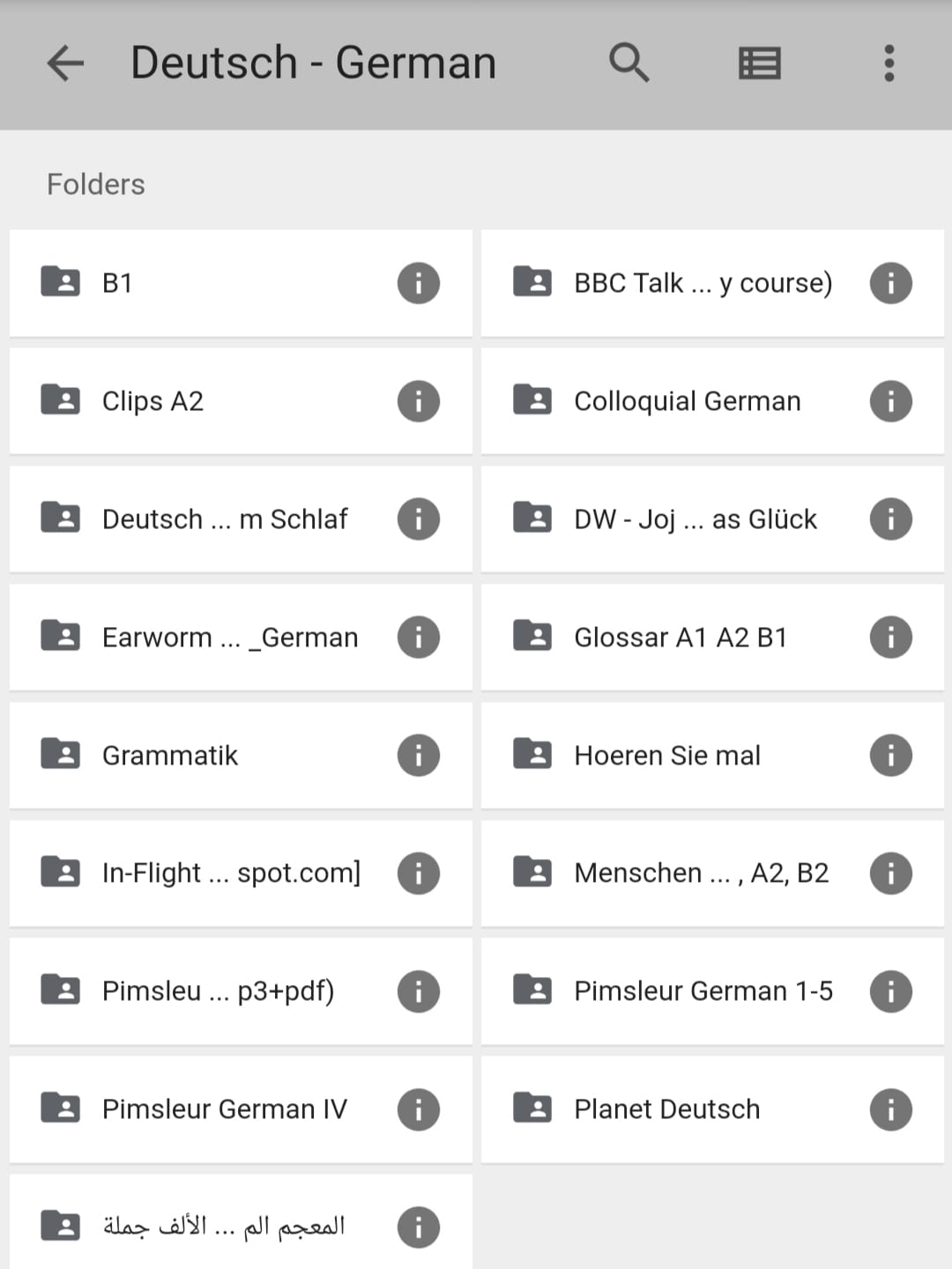
Task: Open the Clips A2 folder
Action: (241, 401)
